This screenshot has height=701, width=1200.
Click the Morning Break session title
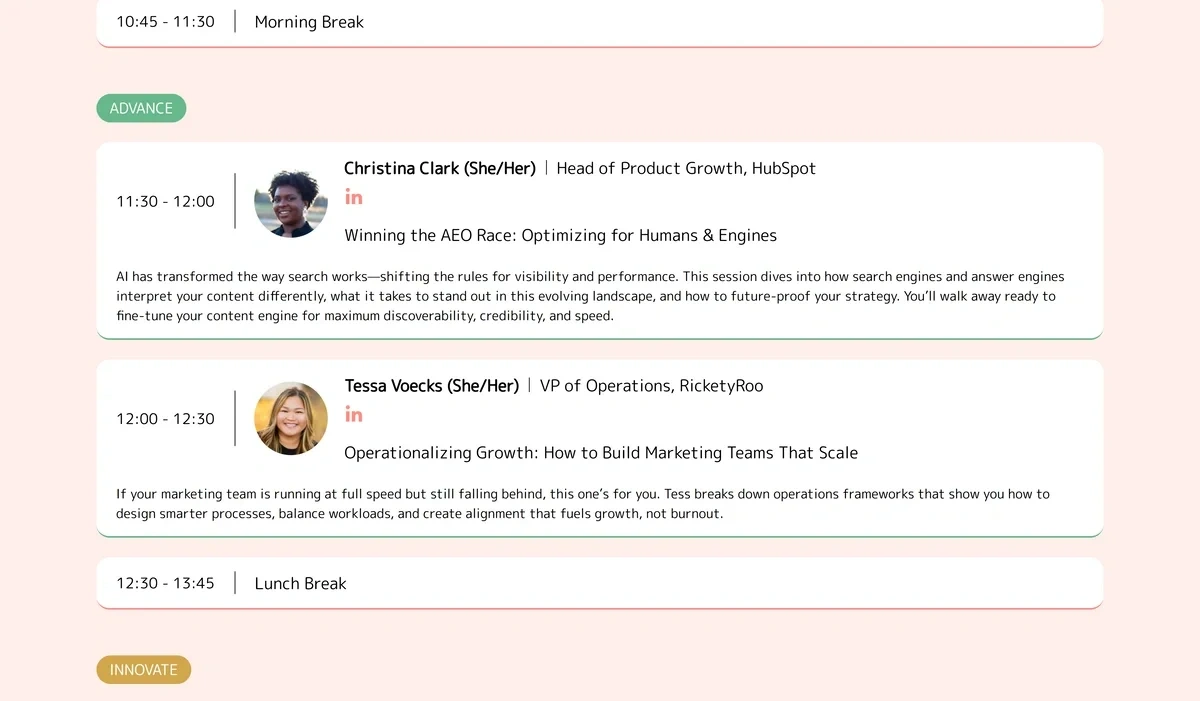[309, 21]
